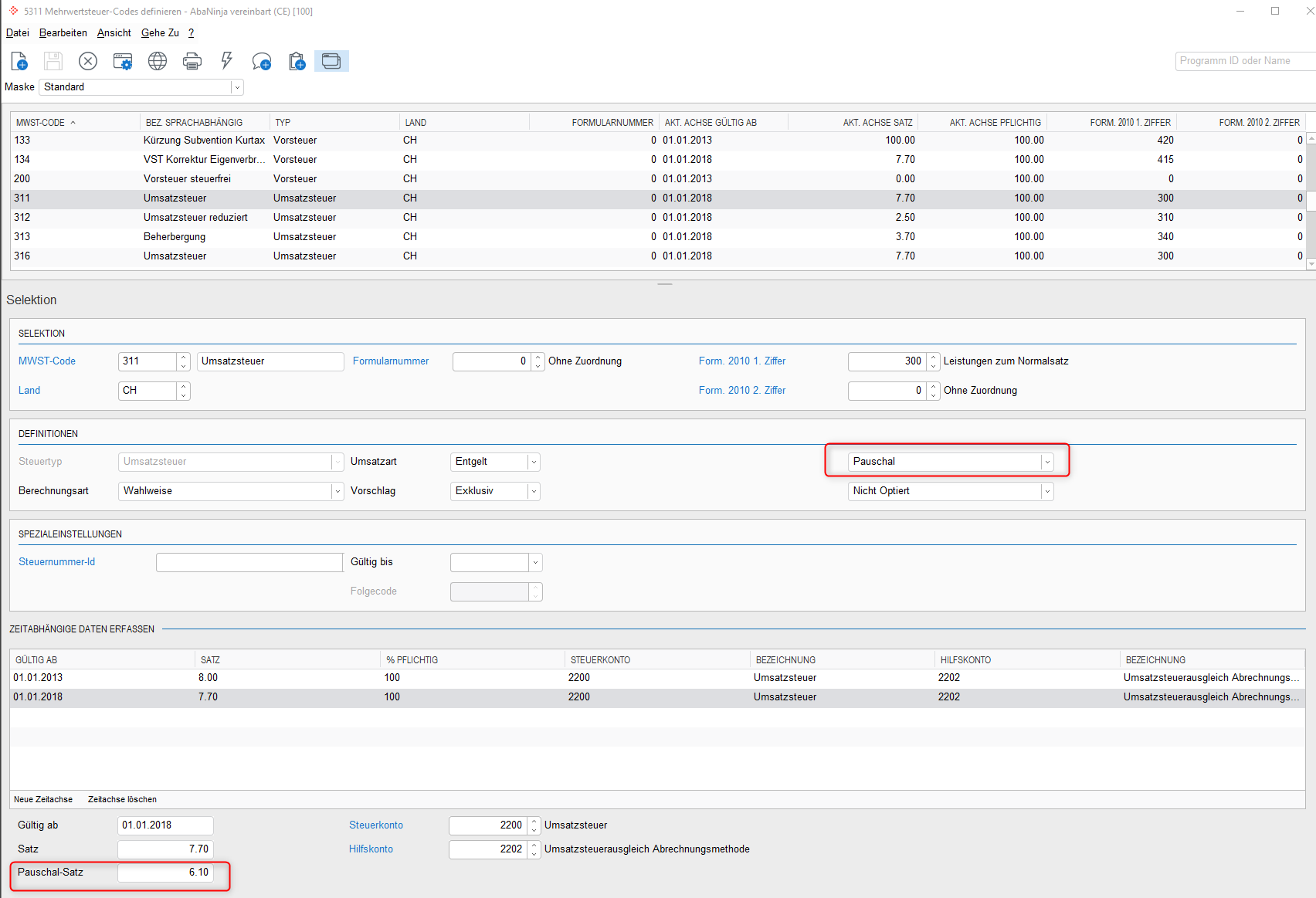Click the circled X delete icon
The image size is (1316, 898).
pos(88,61)
